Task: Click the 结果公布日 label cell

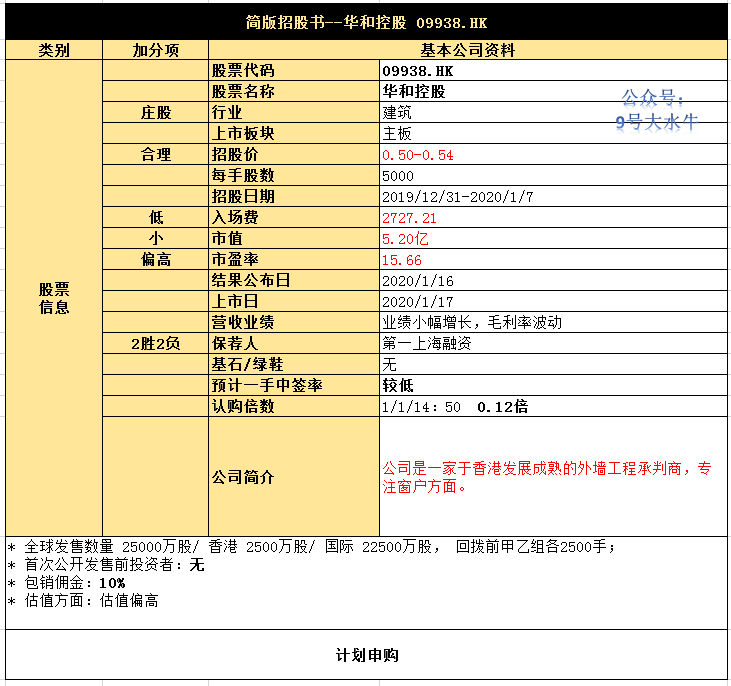Action: (x=294, y=280)
